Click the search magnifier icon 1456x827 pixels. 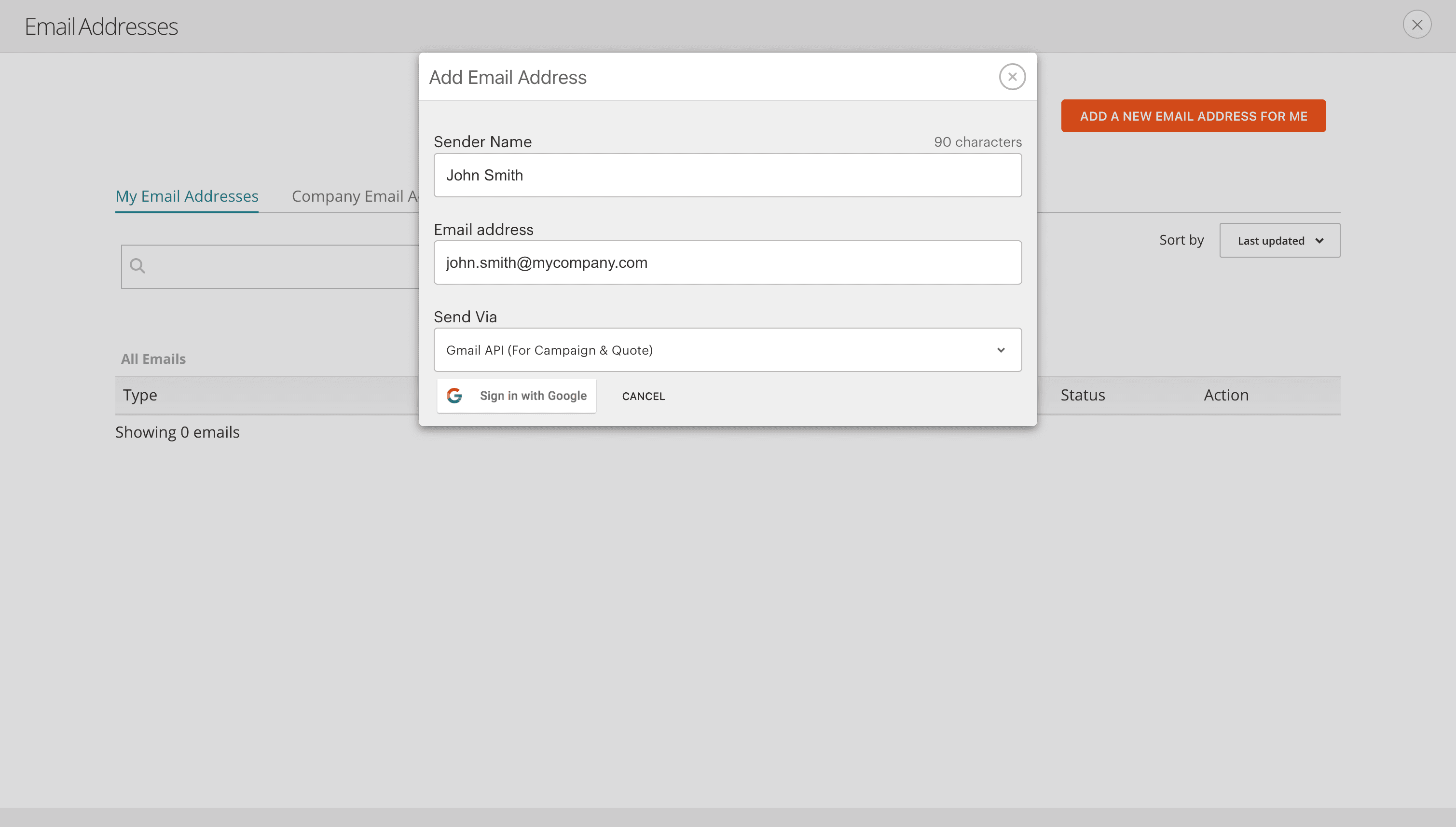pos(138,265)
